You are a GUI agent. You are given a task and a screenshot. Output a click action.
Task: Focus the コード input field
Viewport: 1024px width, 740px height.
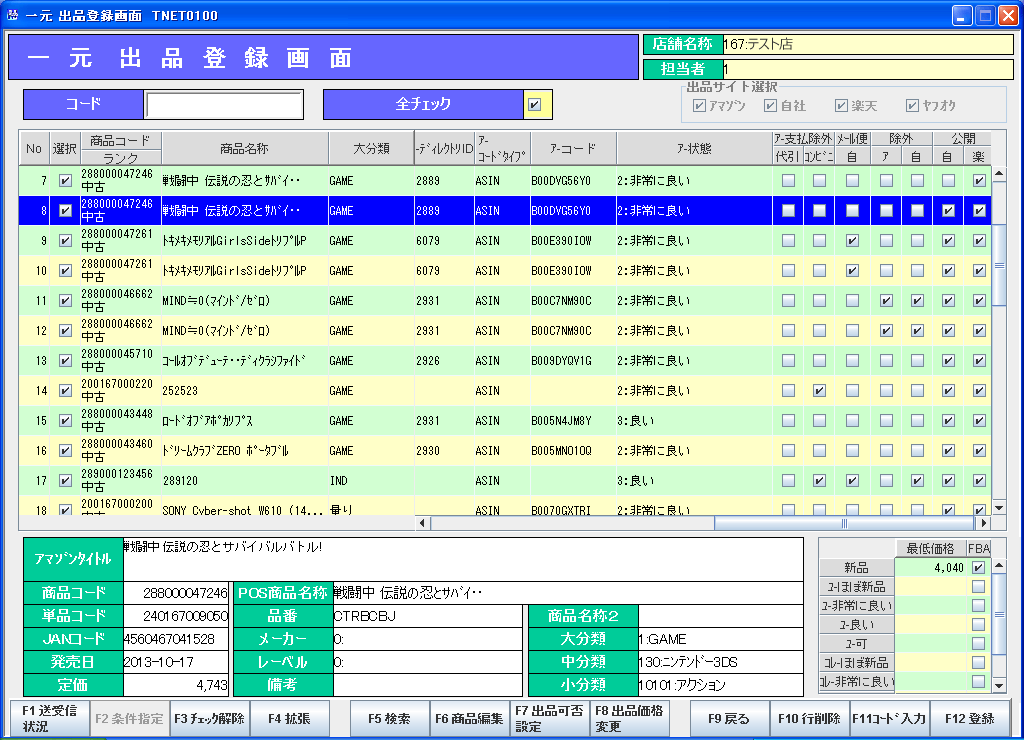click(224, 104)
